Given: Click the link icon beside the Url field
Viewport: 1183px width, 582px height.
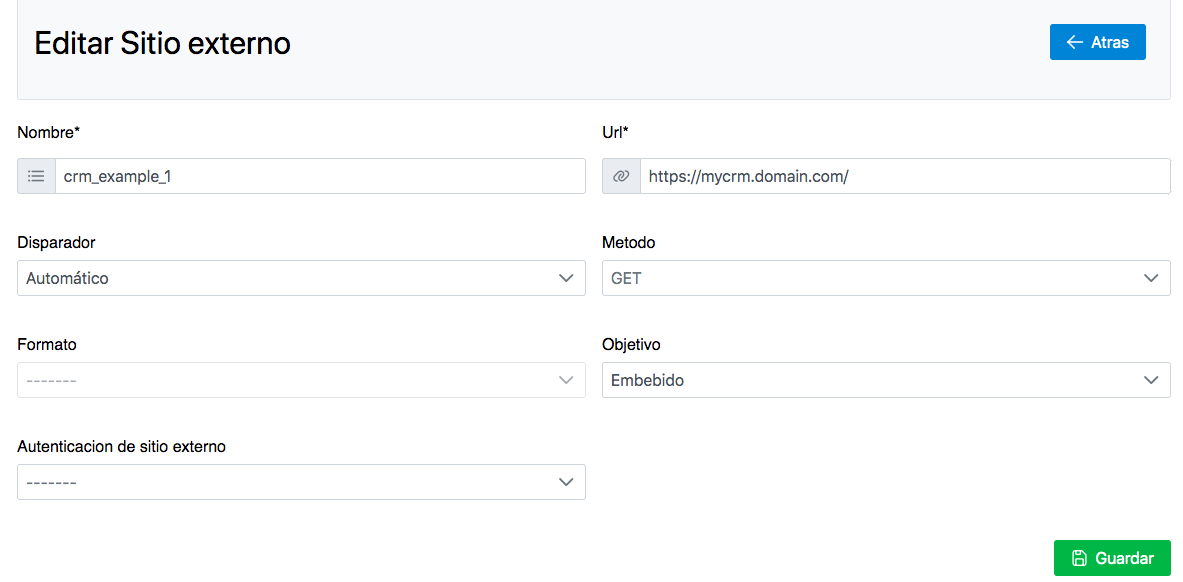Looking at the screenshot, I should [621, 176].
